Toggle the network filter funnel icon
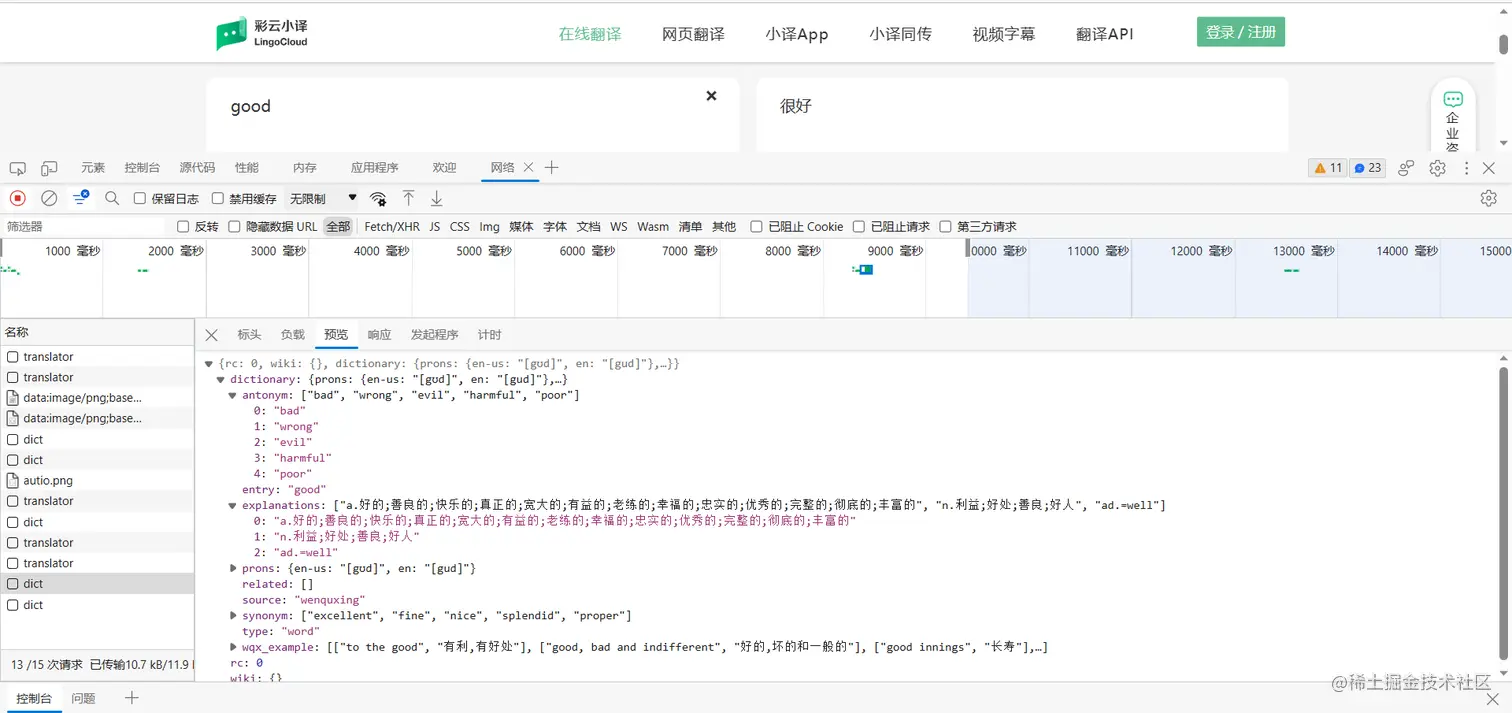1512x713 pixels. (81, 198)
